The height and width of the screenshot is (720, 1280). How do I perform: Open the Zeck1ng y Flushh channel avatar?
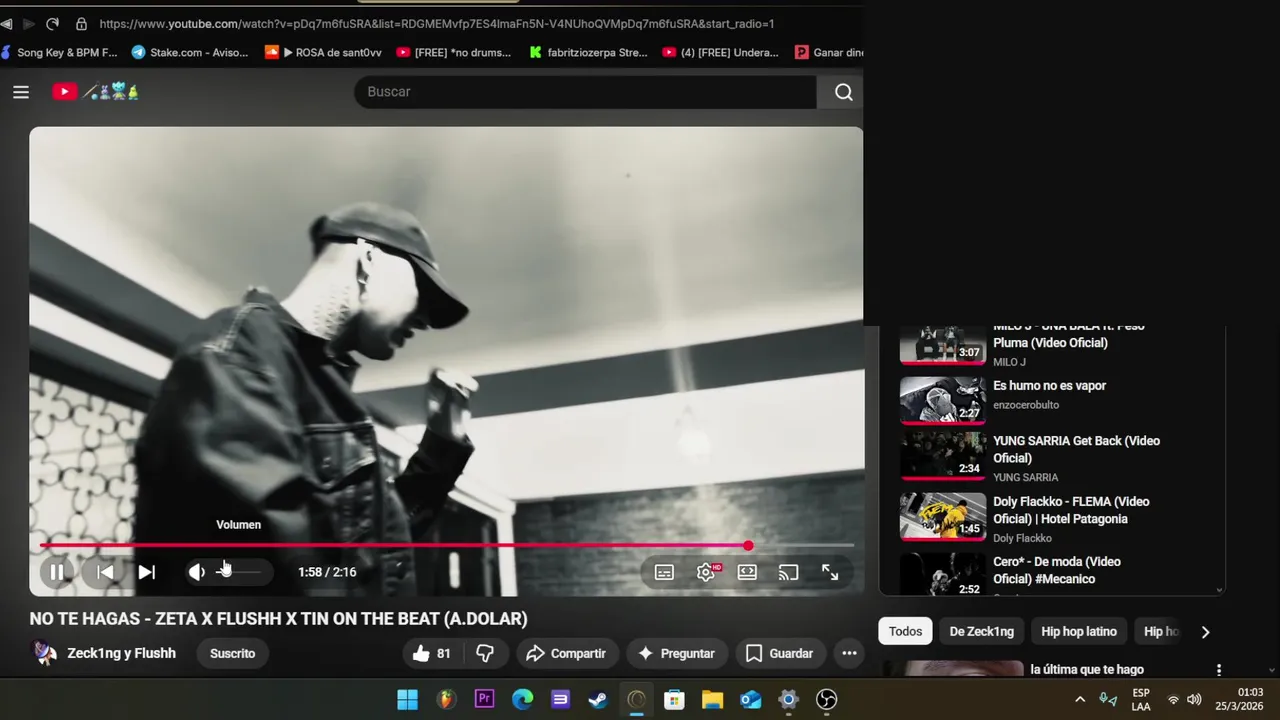point(44,653)
